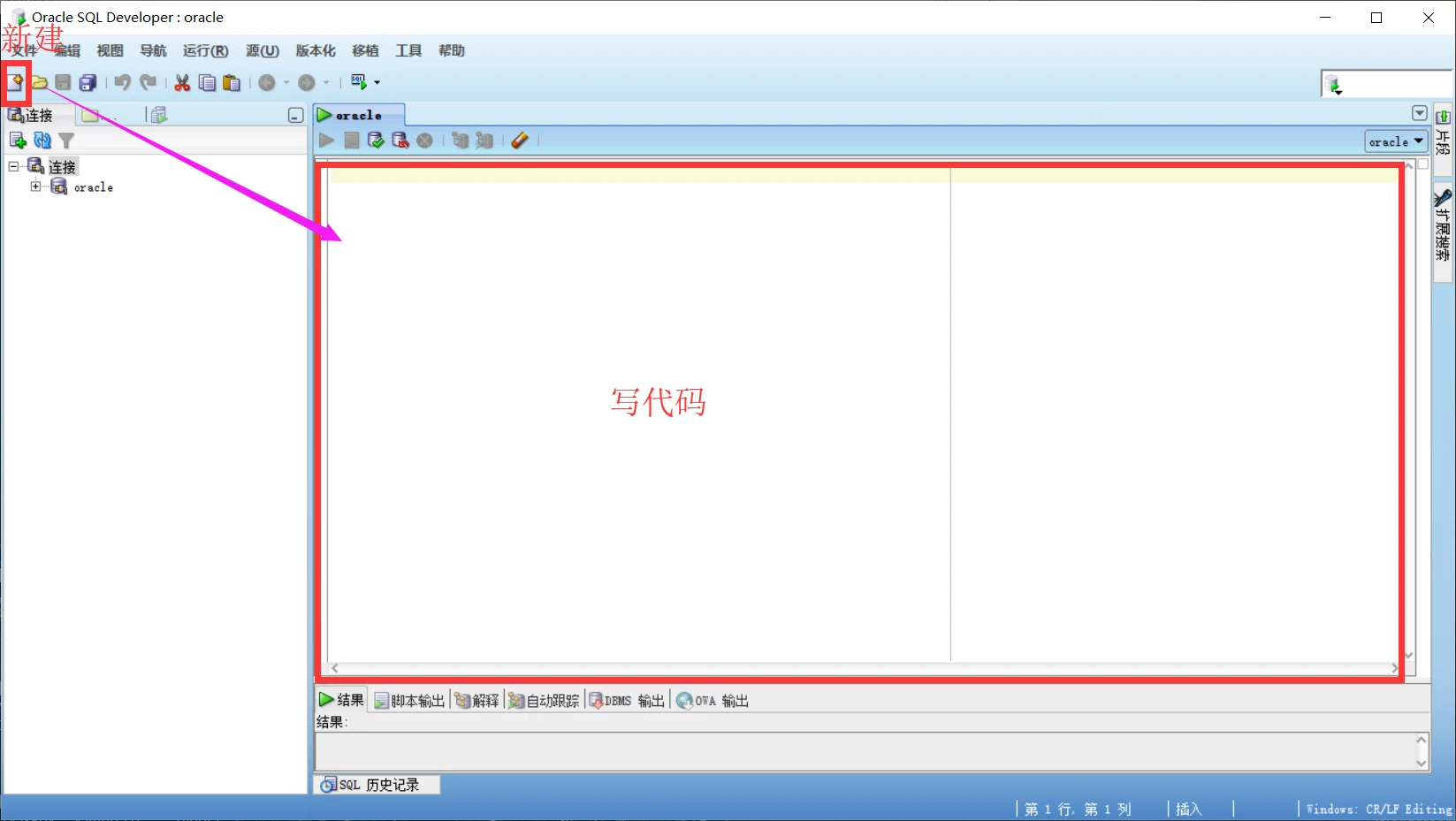The width and height of the screenshot is (1456, 821).
Task: Click the Paste clipboard icon
Action: pos(232,82)
